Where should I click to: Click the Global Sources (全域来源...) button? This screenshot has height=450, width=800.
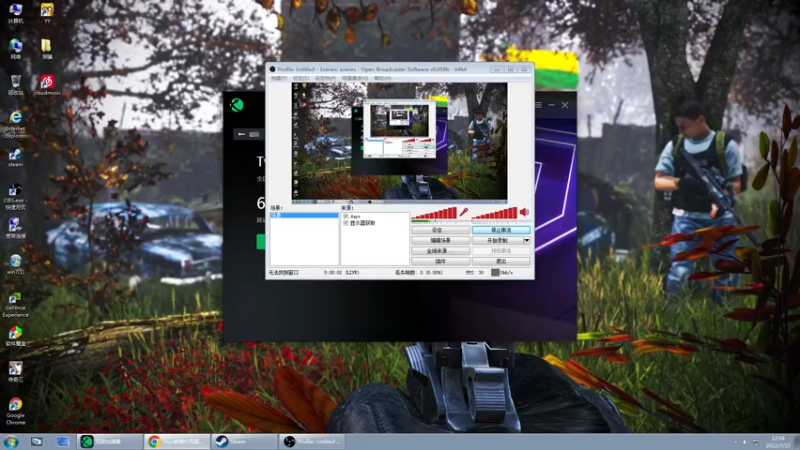pyautogui.click(x=440, y=251)
